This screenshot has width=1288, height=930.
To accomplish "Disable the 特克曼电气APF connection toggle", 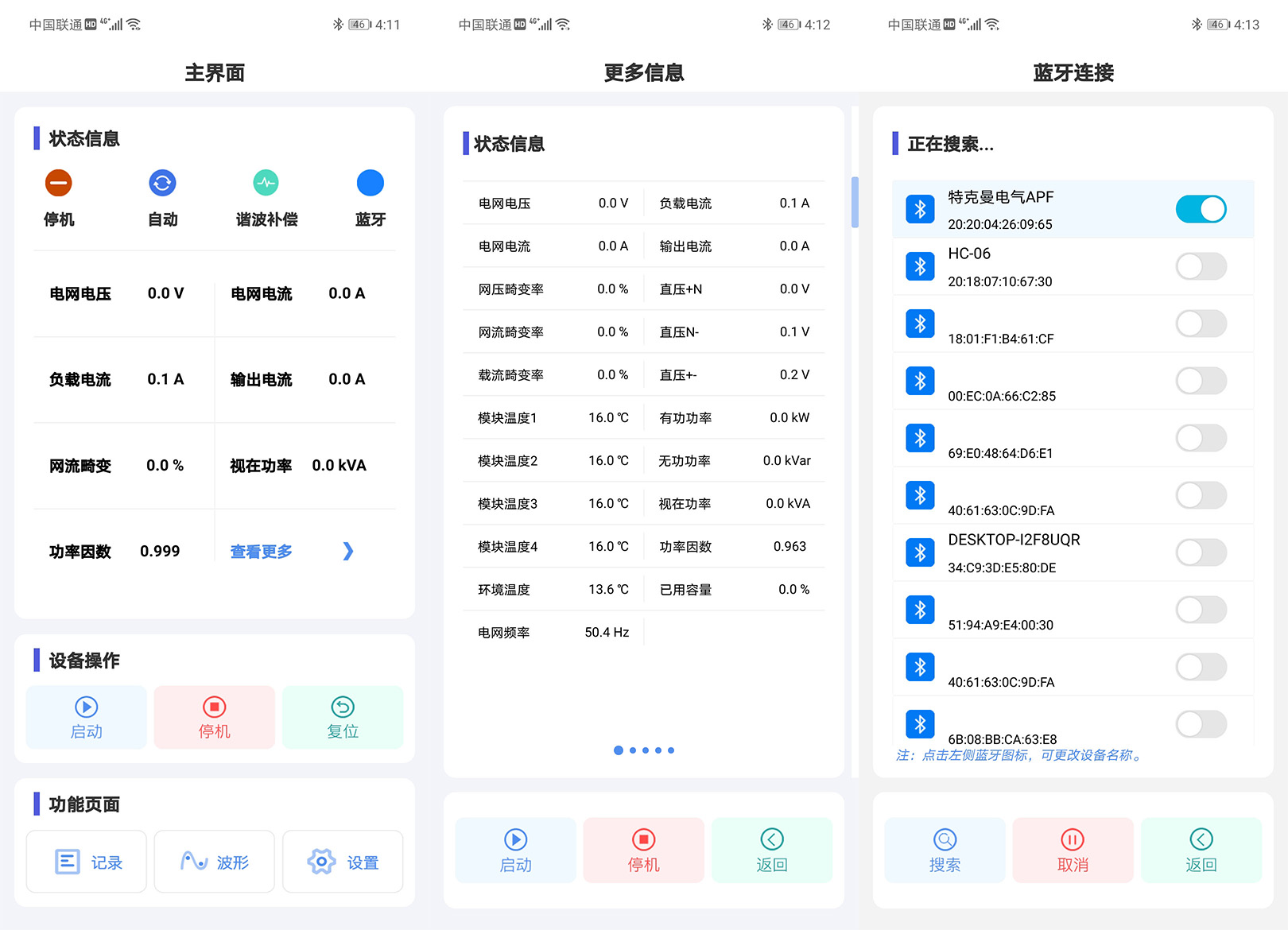I will pos(1201,209).
